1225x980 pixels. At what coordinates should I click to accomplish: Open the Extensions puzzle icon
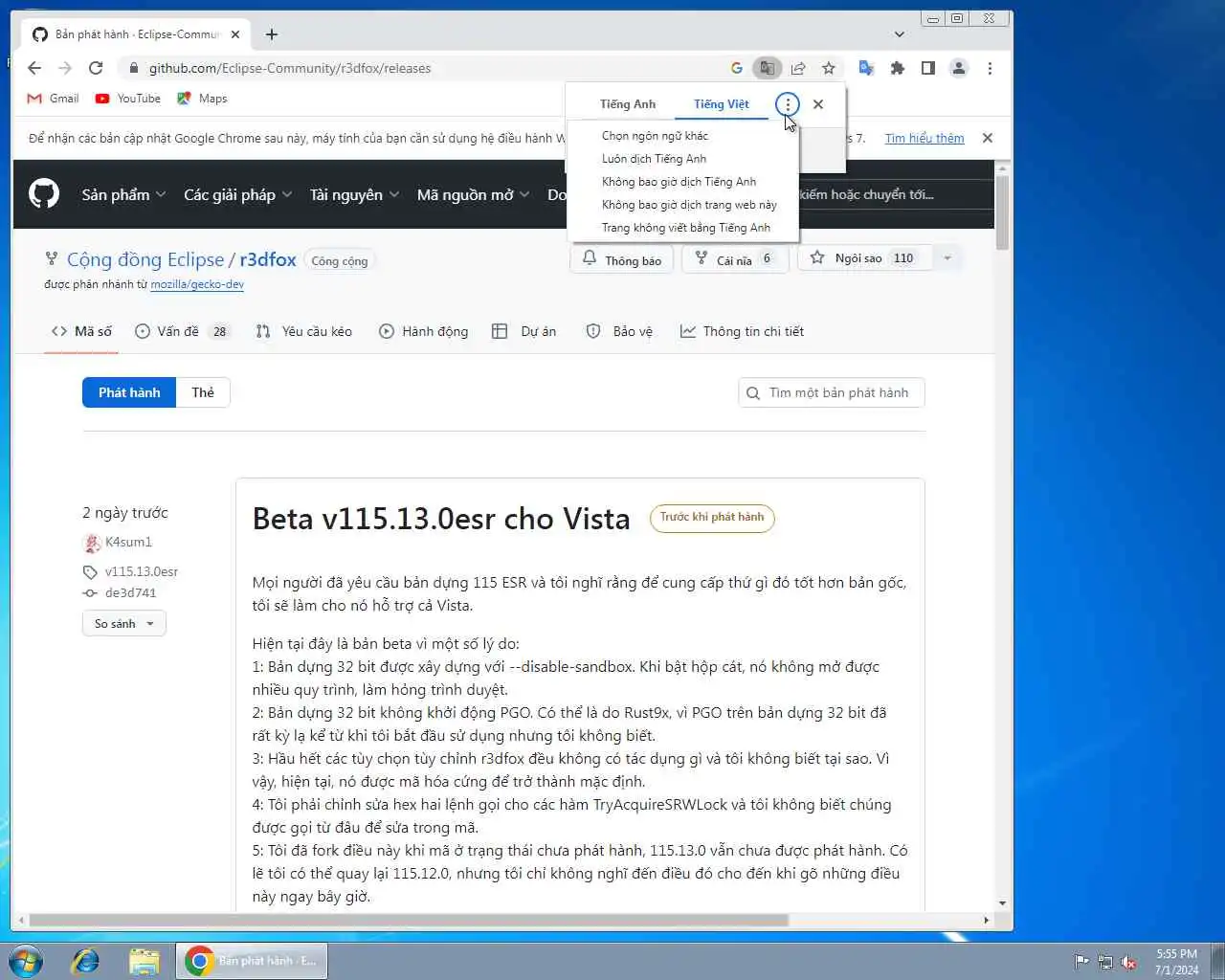(x=897, y=68)
